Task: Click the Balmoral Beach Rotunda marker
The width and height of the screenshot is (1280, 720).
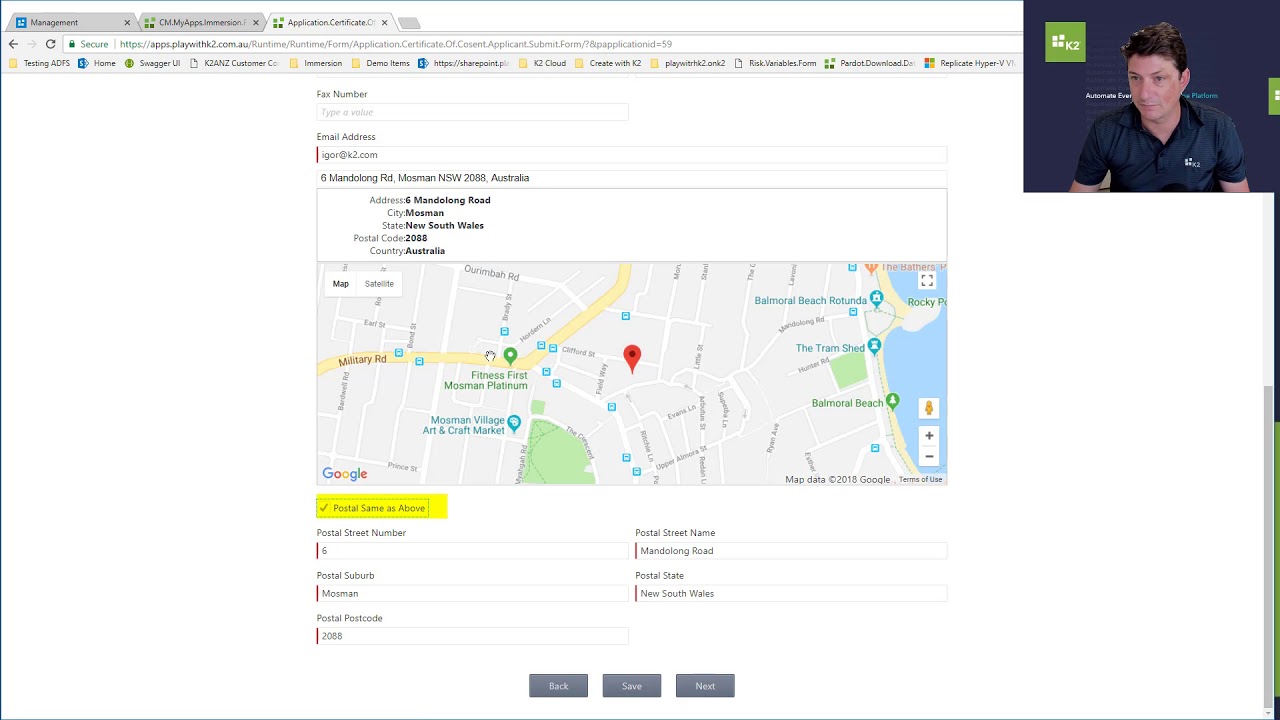Action: 876,298
